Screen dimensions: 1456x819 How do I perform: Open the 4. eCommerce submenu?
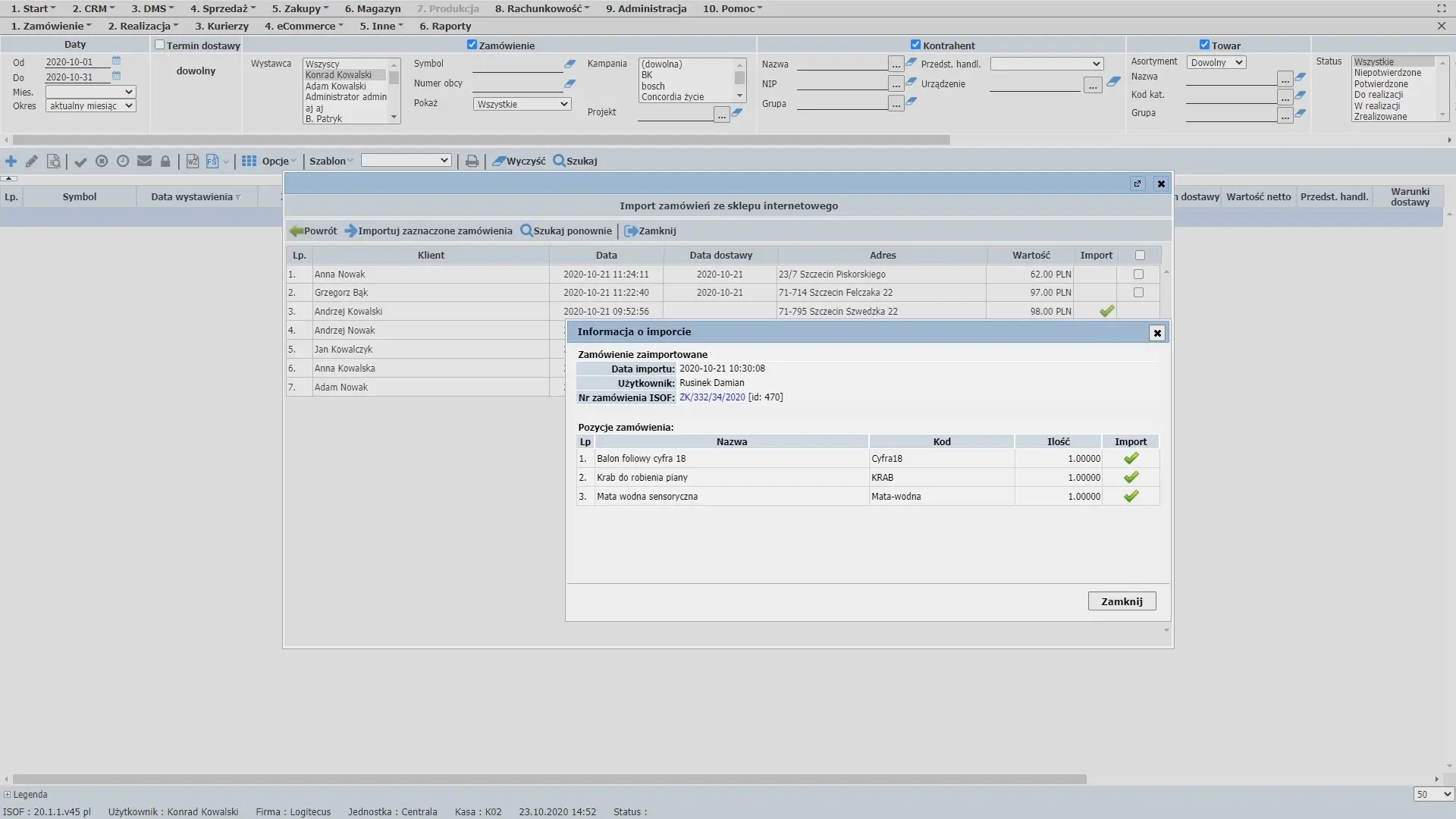pyautogui.click(x=303, y=26)
